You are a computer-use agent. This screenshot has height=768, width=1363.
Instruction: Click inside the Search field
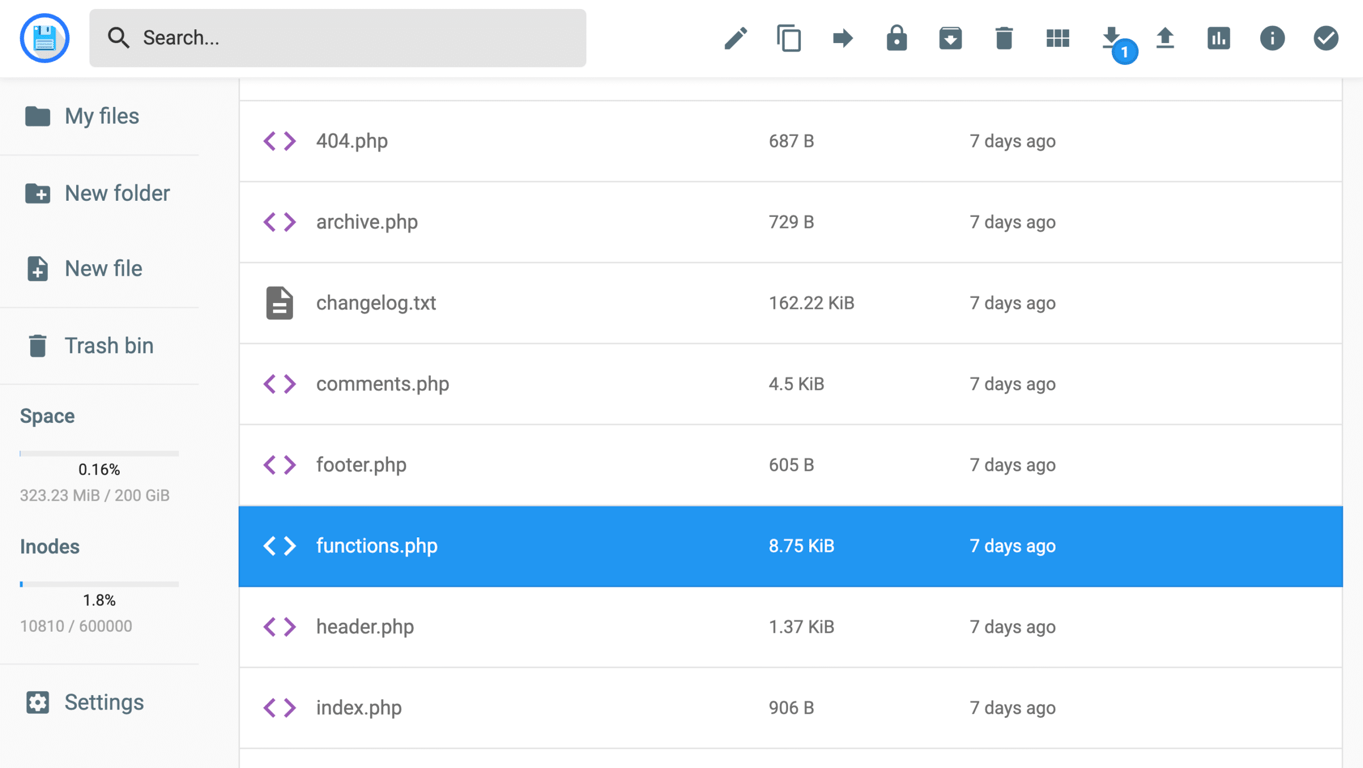tap(338, 37)
